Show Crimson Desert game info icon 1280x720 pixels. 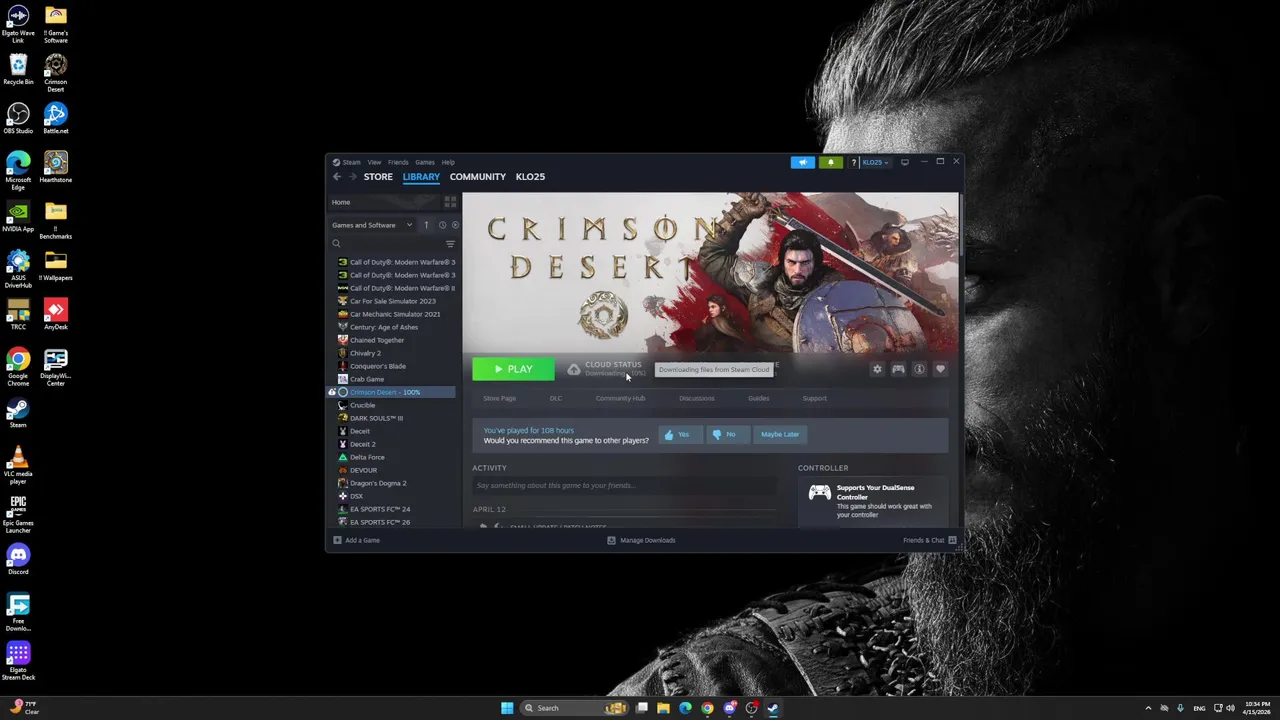[919, 369]
